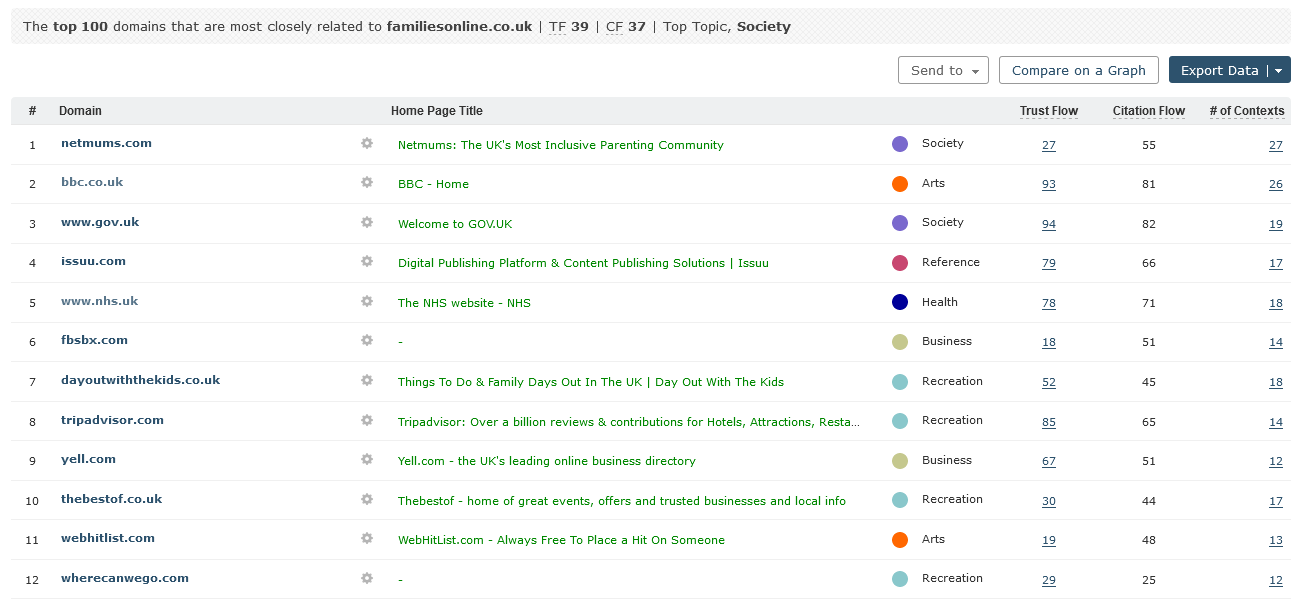Viewport: 1307px width, 599px height.
Task: Click the # column header
Action: [32, 111]
